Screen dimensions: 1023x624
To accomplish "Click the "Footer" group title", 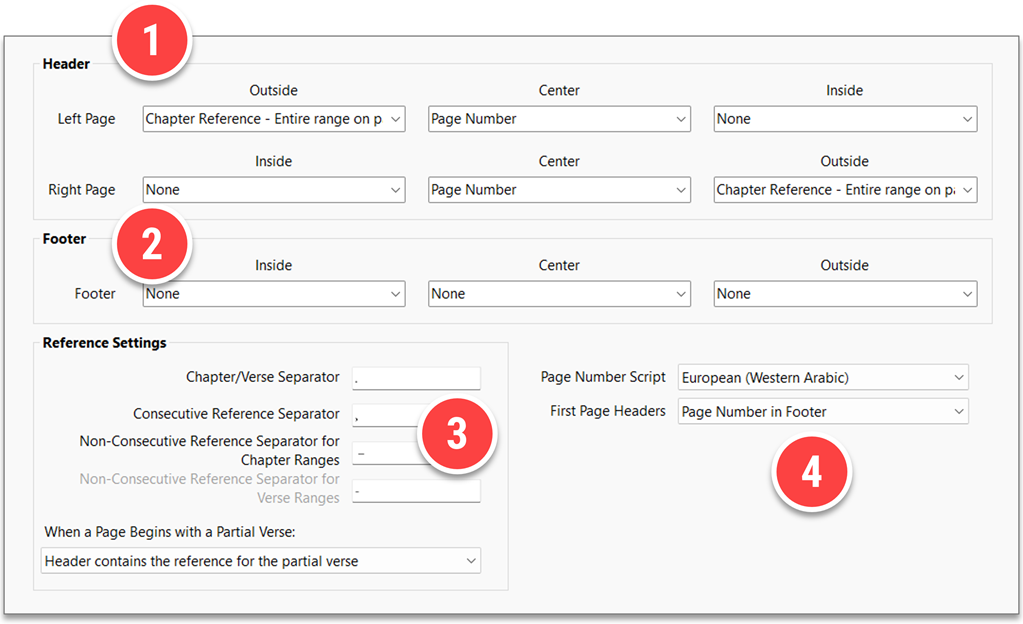I will (64, 239).
